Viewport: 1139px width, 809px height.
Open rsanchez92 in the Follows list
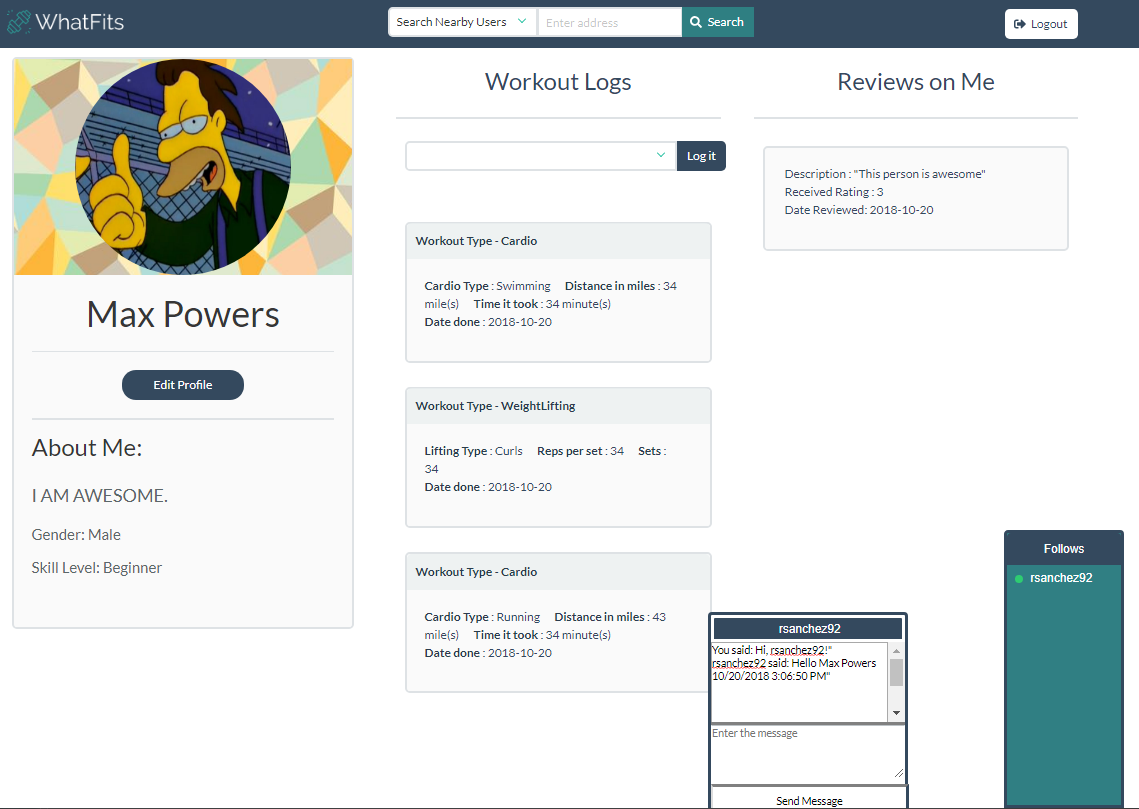(1061, 578)
